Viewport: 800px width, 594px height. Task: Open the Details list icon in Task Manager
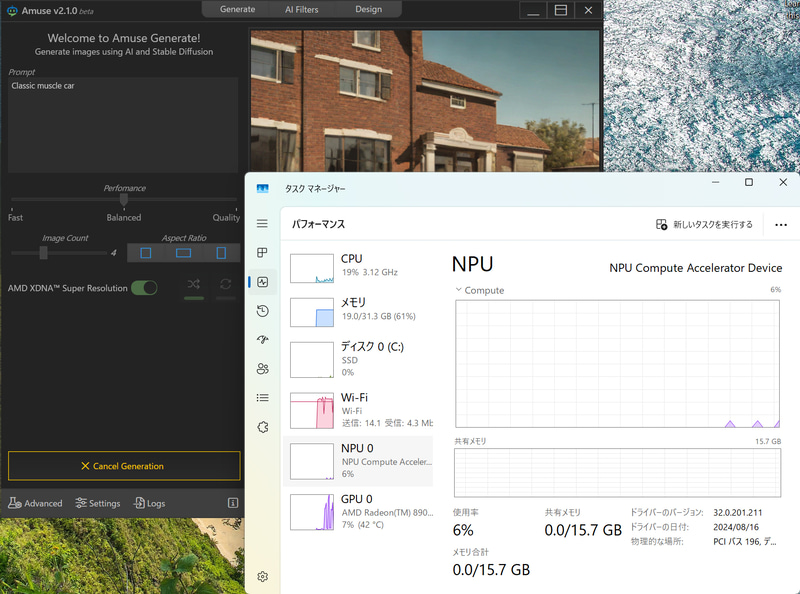[x=263, y=398]
